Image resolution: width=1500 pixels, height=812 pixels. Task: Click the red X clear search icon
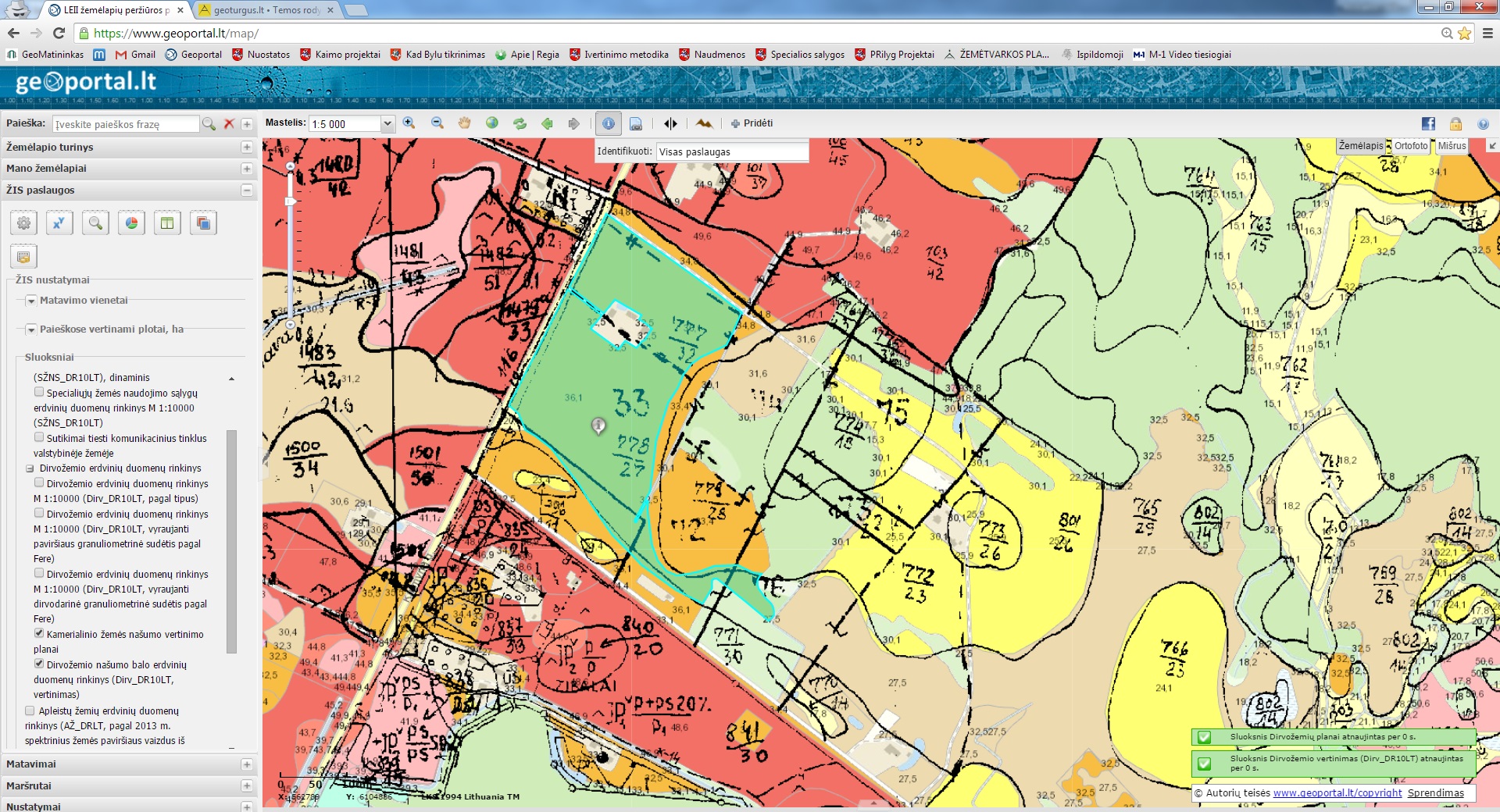coord(229,124)
